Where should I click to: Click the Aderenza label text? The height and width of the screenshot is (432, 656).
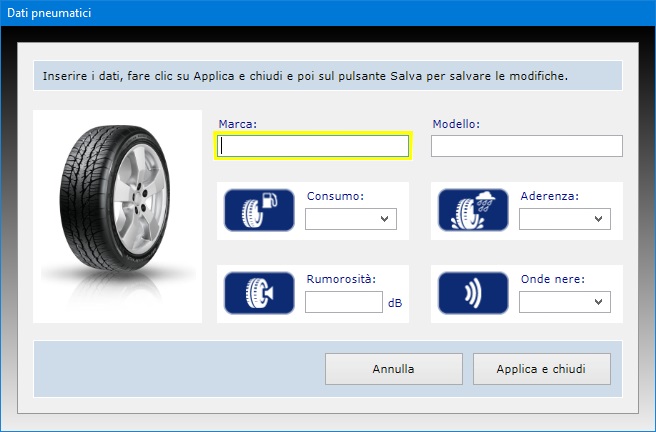549,196
